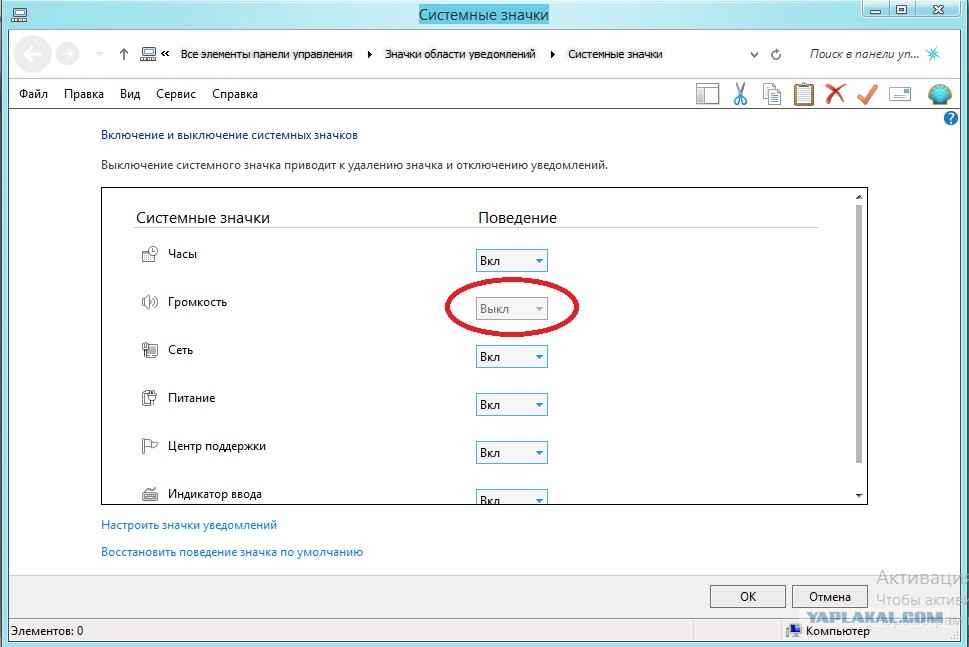Open help via blue question mark icon
Viewport: 969px width, 647px height.
point(951,118)
